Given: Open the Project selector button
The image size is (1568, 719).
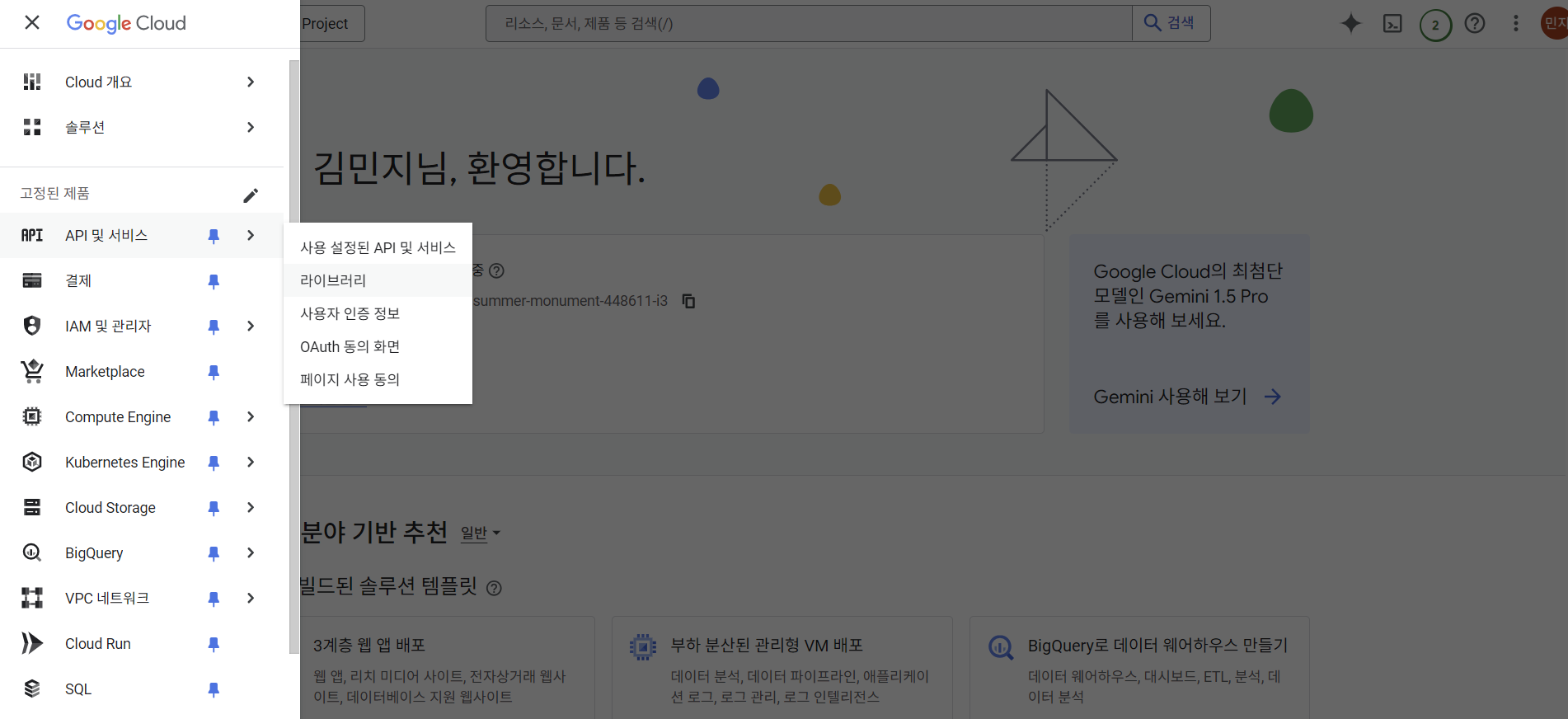Looking at the screenshot, I should click(332, 24).
